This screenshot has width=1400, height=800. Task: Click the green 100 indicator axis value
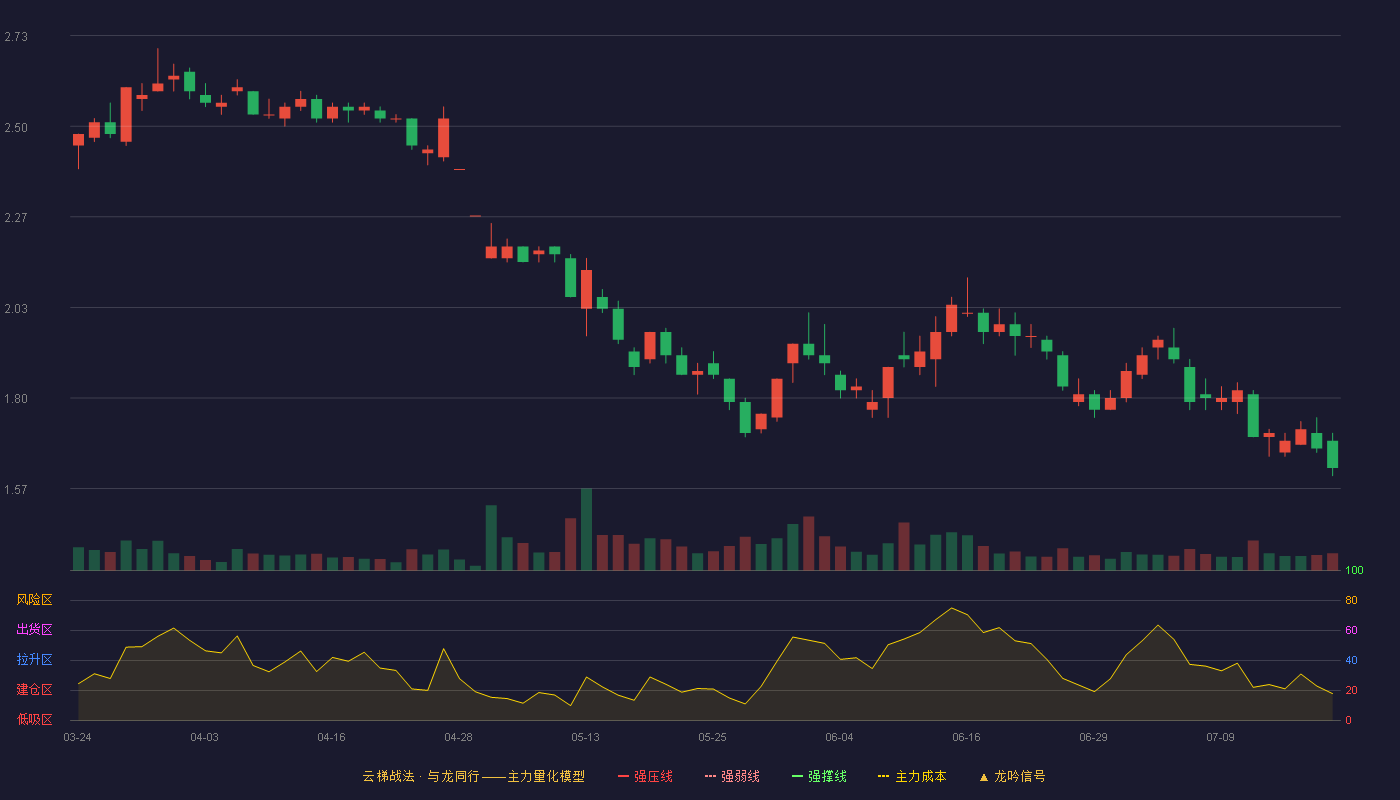[x=1355, y=571]
